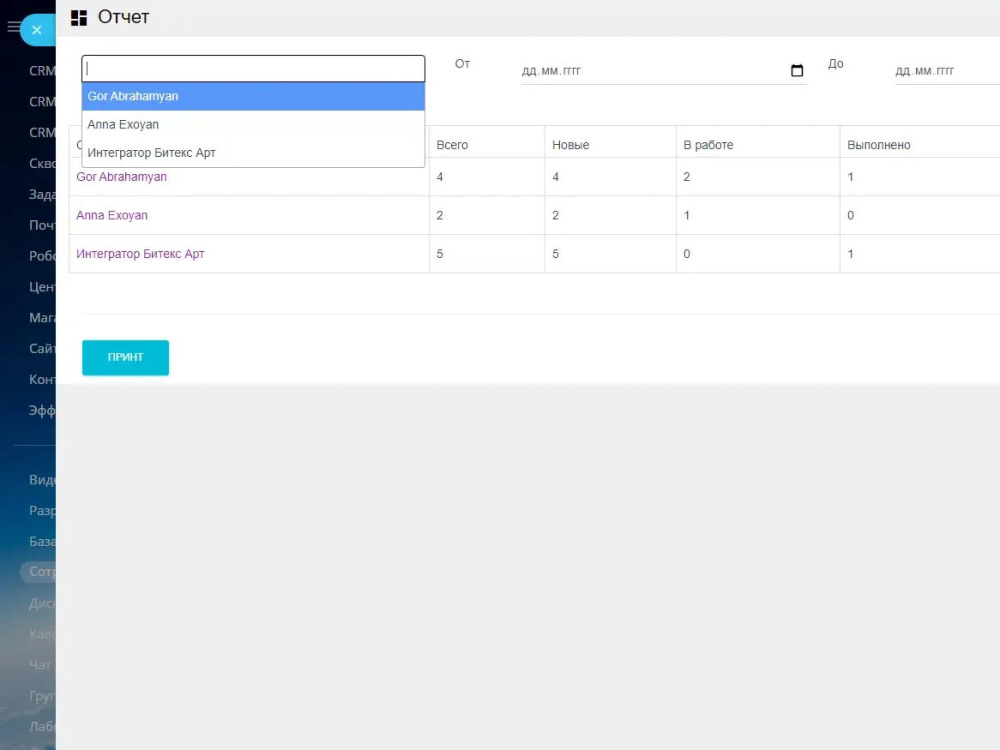This screenshot has width=1000, height=750.
Task: Click the Всего column header
Action: [x=452, y=145]
